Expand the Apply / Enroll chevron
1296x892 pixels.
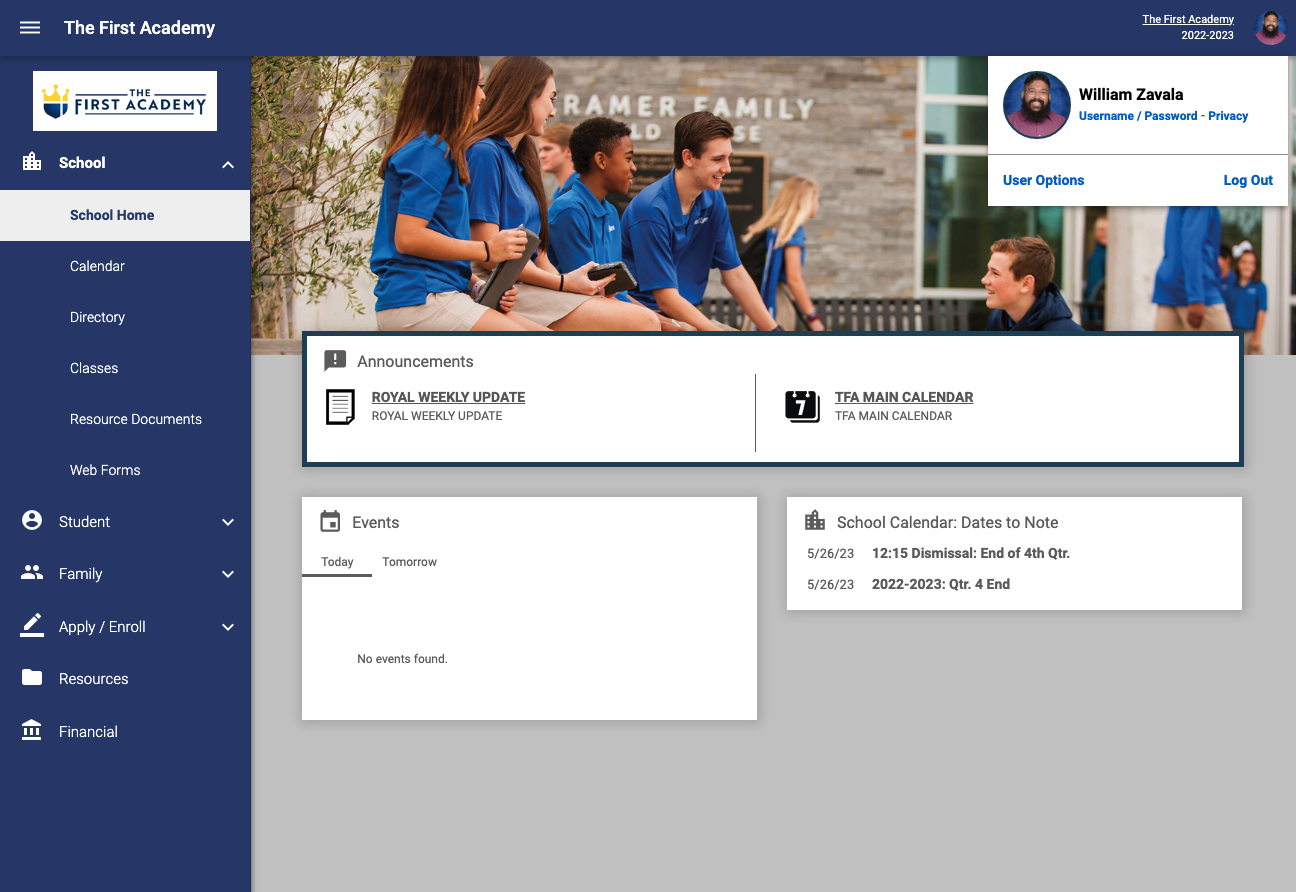pyautogui.click(x=228, y=627)
